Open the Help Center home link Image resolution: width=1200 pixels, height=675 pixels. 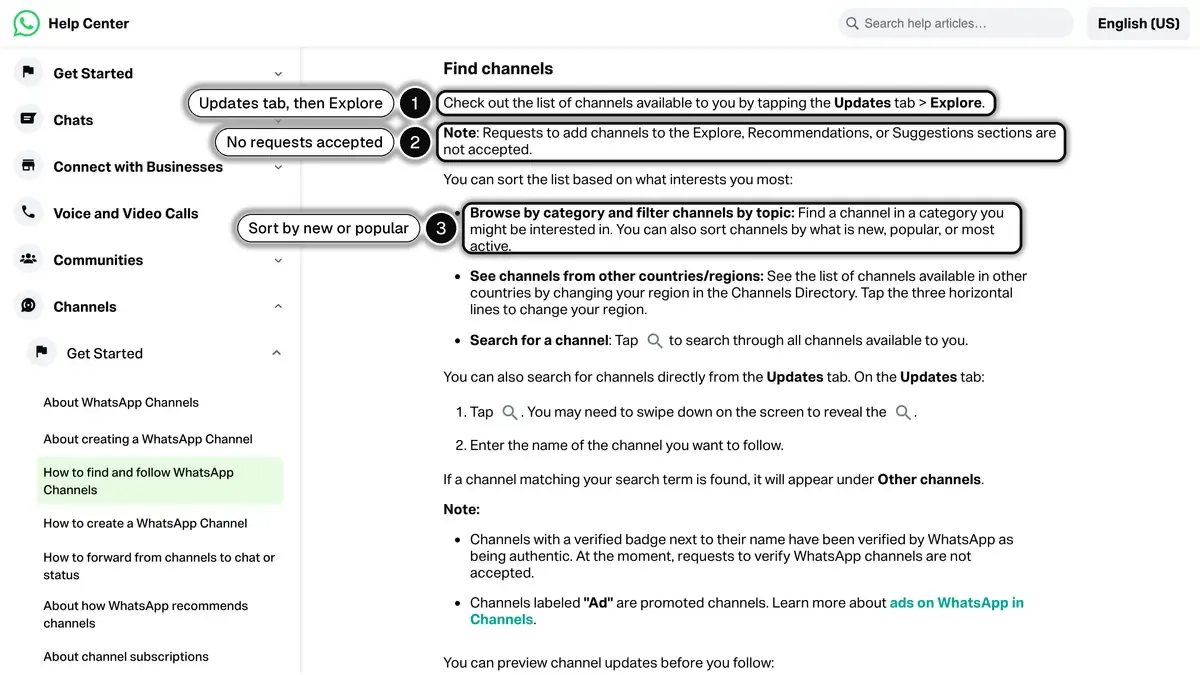point(88,23)
